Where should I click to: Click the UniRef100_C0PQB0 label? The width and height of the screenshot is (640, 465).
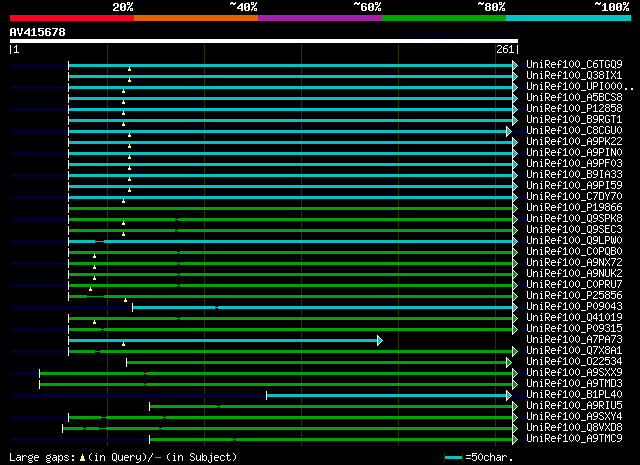[574, 252]
